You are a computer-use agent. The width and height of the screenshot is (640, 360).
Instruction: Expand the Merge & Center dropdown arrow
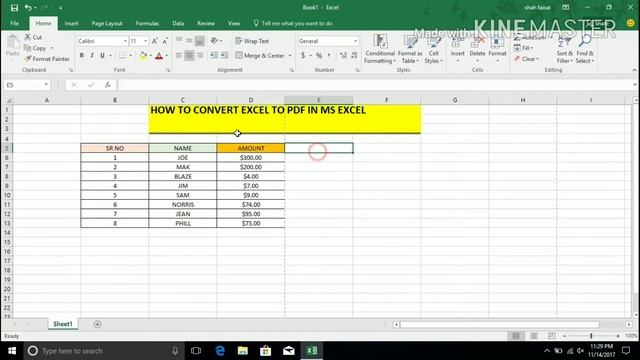coord(290,56)
